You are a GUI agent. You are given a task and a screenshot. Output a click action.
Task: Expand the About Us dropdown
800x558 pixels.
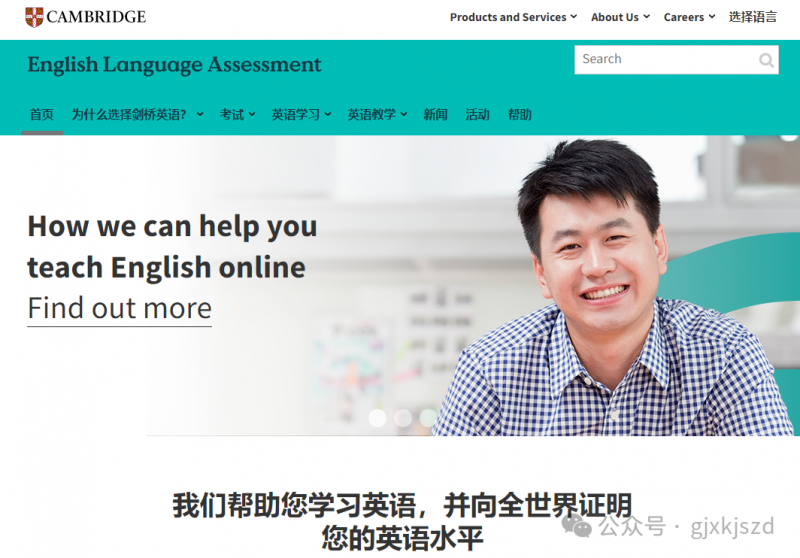pyautogui.click(x=620, y=17)
